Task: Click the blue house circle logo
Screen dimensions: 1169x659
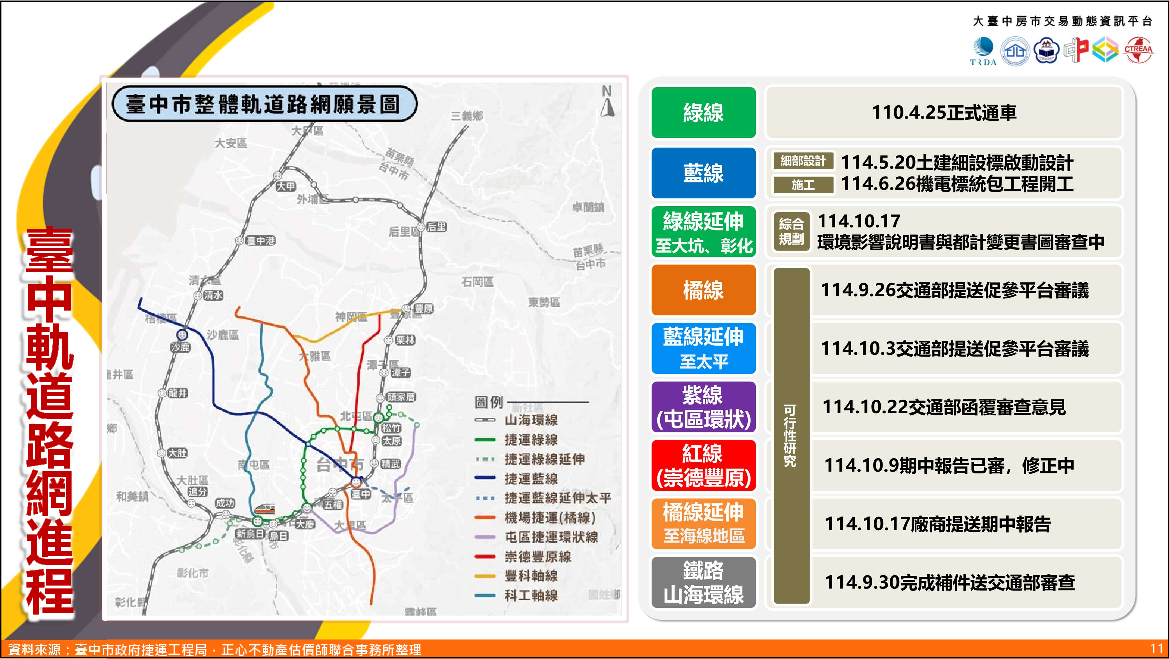Action: (1016, 50)
